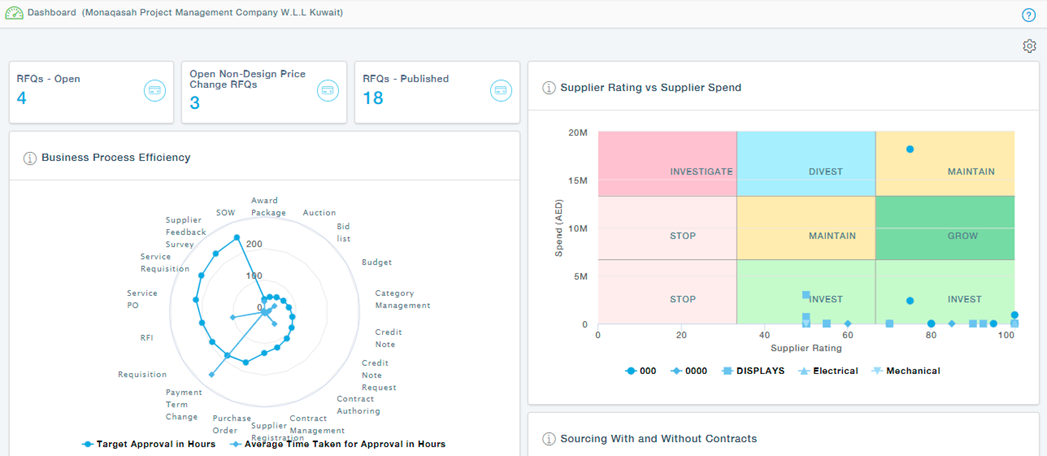This screenshot has height=456, width=1047.
Task: Click info icon beside Sourcing With and Without Contracts
Action: coord(548,439)
